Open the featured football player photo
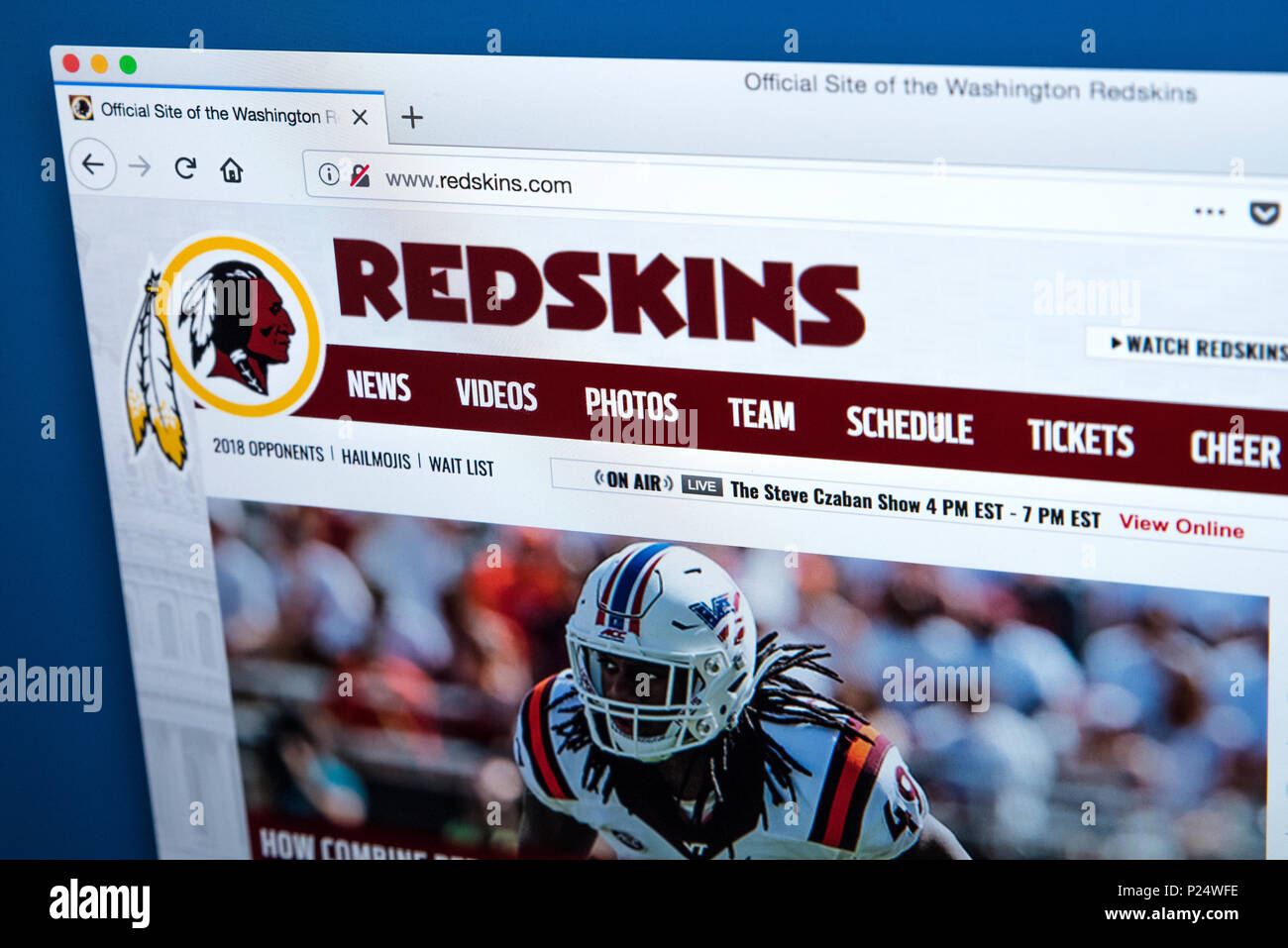Image resolution: width=1288 pixels, height=948 pixels. [x=737, y=679]
